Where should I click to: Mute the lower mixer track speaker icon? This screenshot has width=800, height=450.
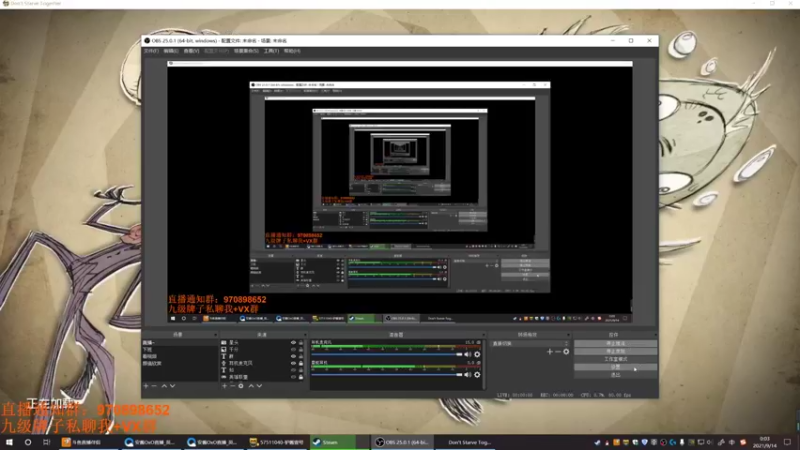click(467, 374)
